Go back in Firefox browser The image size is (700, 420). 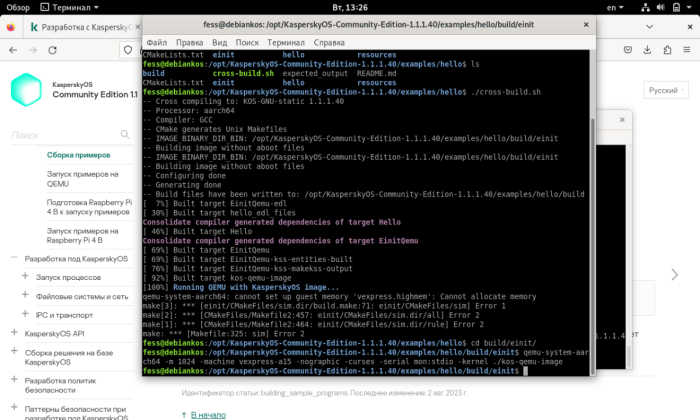click(13, 50)
